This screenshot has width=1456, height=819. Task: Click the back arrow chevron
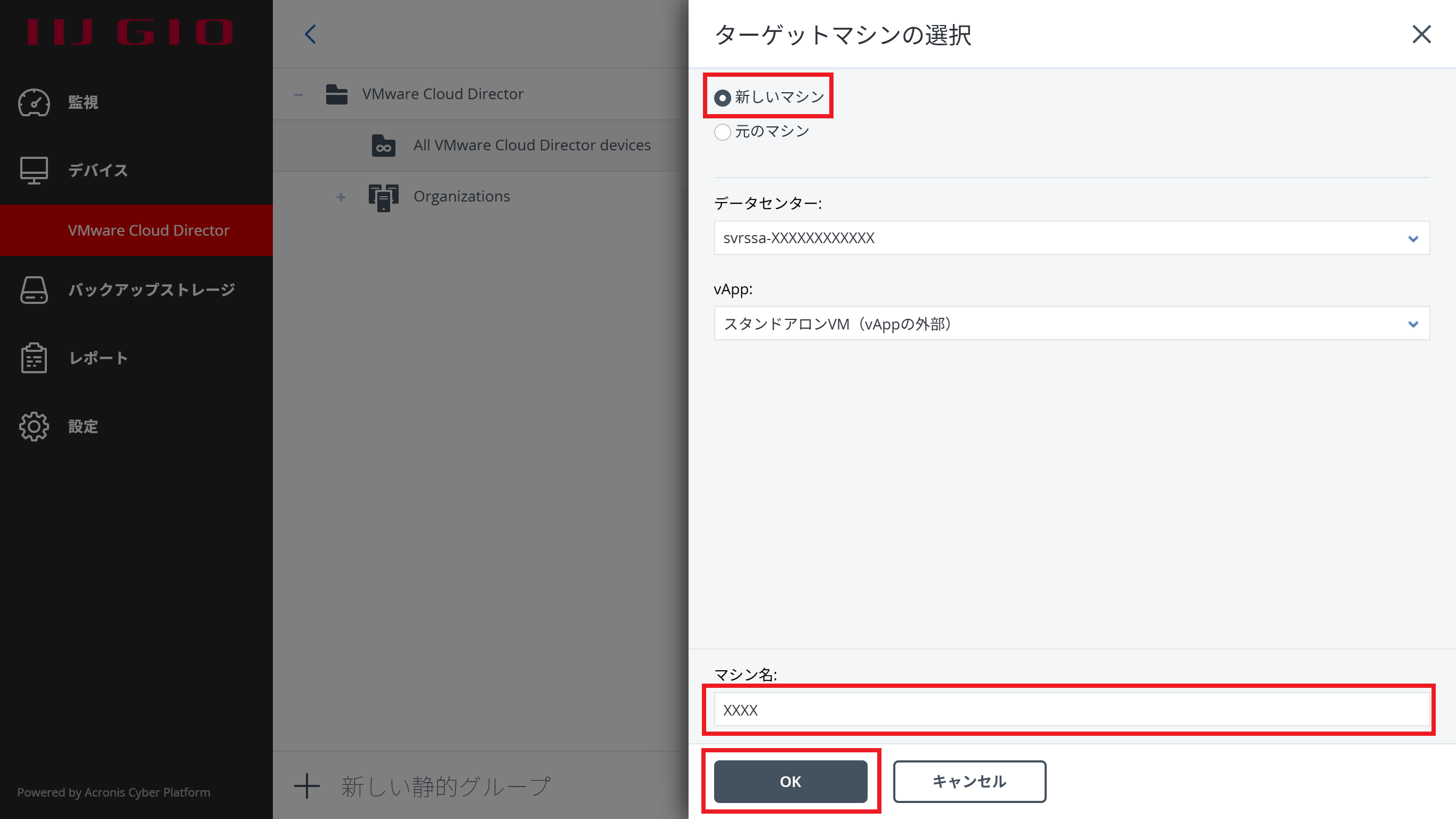click(x=310, y=34)
